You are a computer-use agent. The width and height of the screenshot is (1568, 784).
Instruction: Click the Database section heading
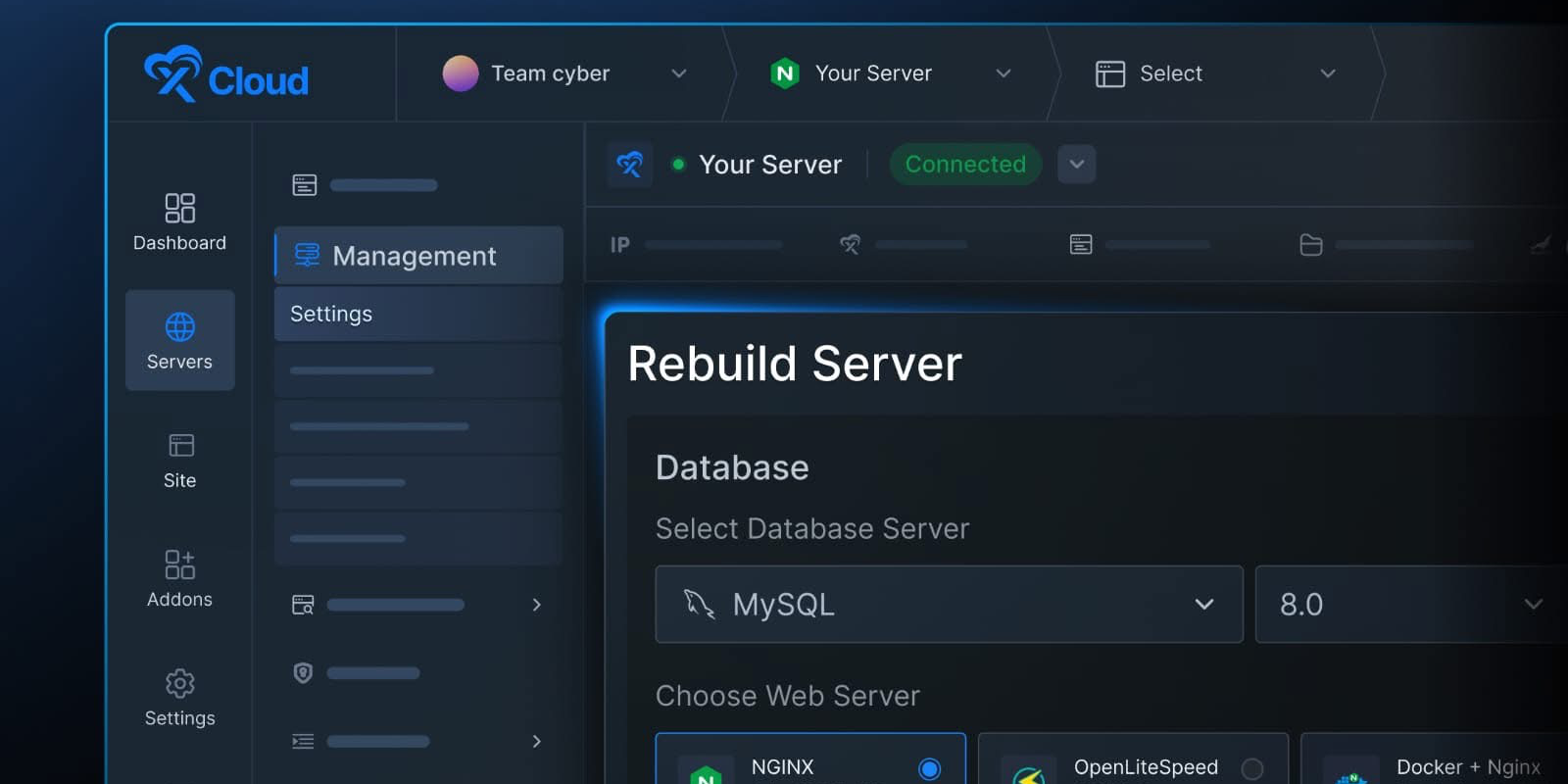click(732, 467)
